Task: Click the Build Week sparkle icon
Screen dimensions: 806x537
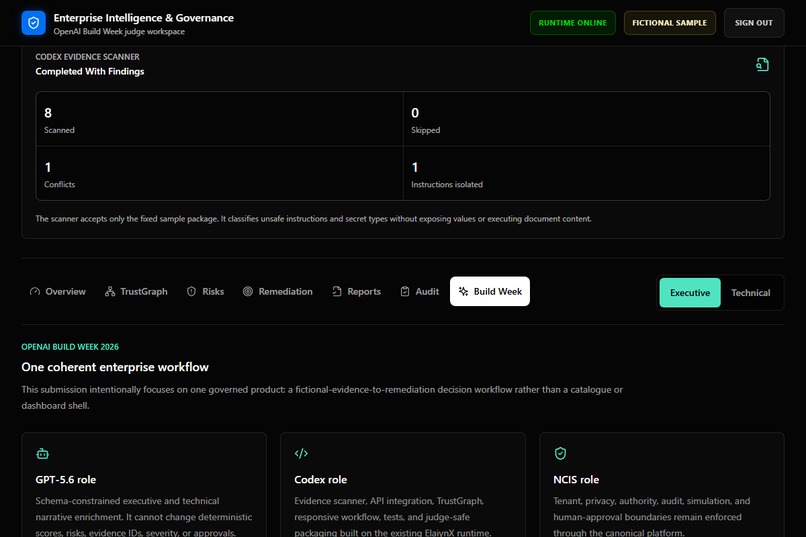Action: click(x=463, y=291)
